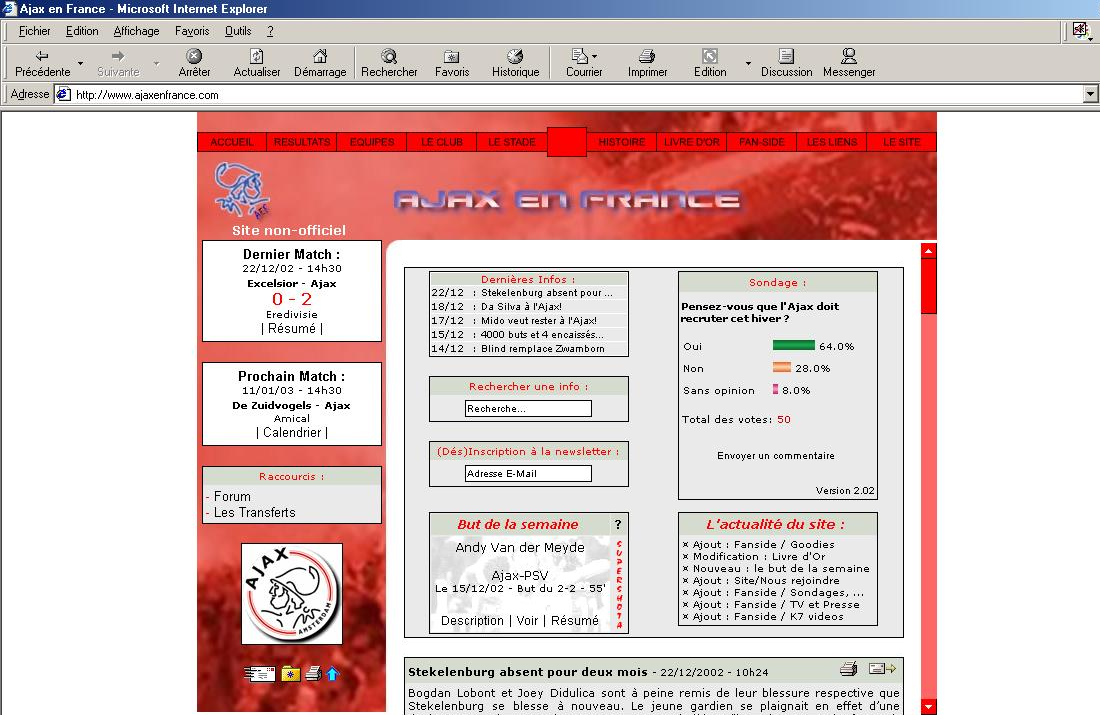This screenshot has width=1100, height=715.
Task: Open the Outils menu
Action: [x=238, y=31]
